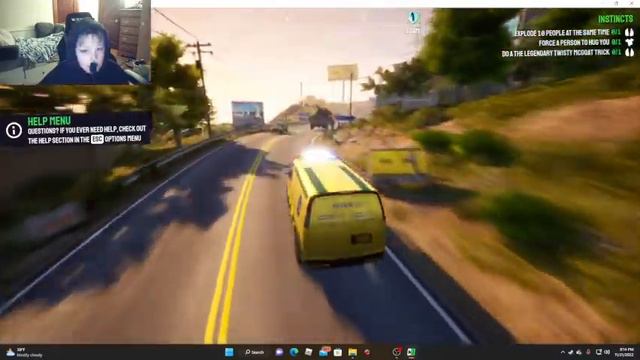Image resolution: width=640 pixels, height=360 pixels.
Task: Click the ESC key hint in help tip
Action: [x=97, y=139]
